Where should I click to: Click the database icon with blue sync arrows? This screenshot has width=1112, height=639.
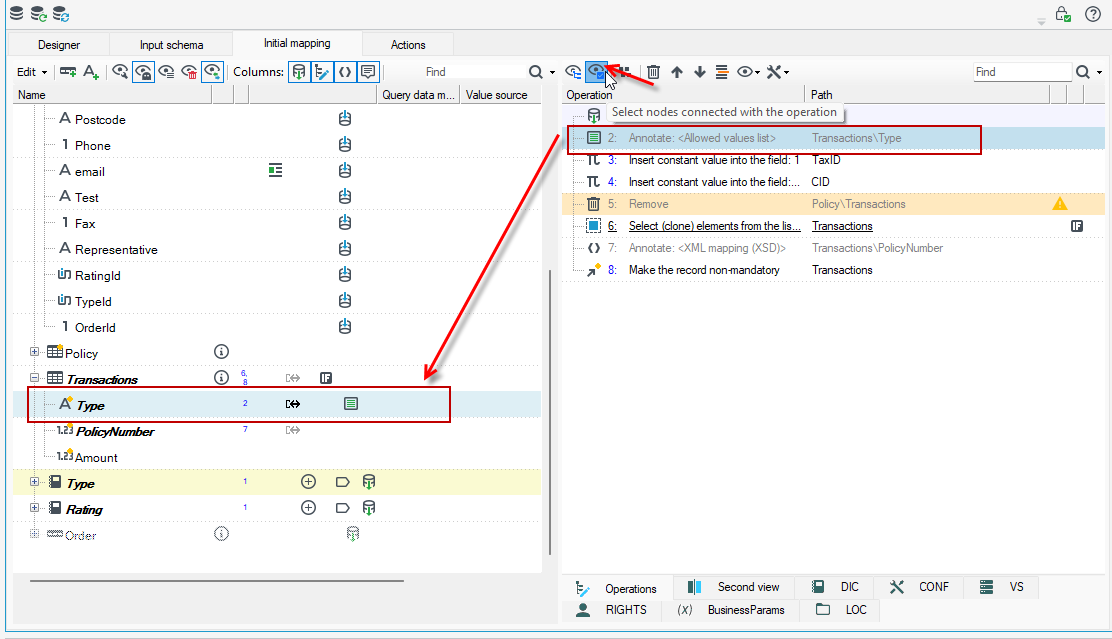61,13
